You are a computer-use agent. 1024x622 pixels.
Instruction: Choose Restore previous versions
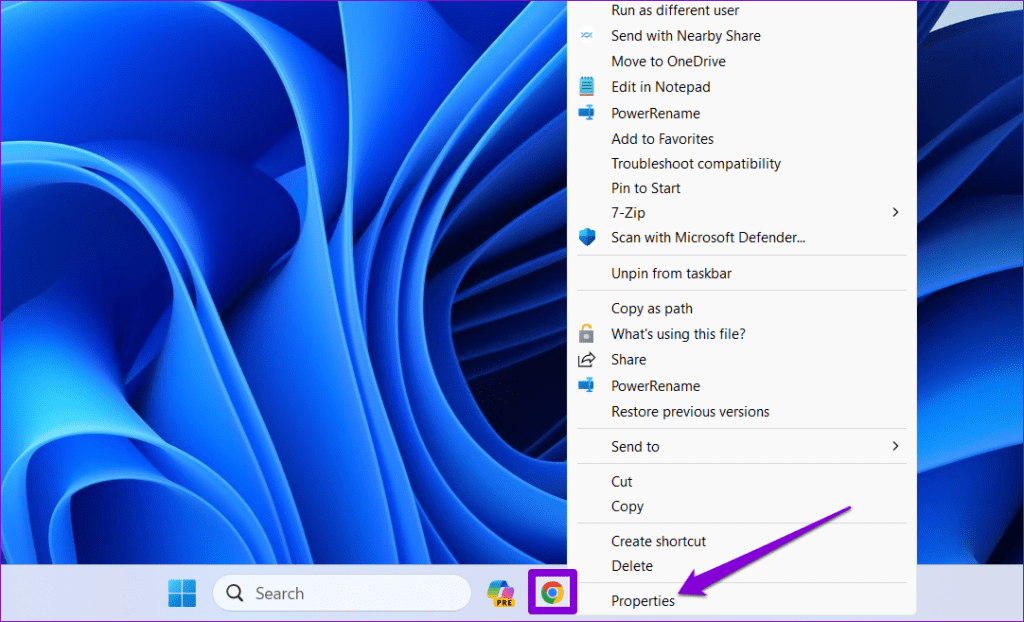[690, 411]
